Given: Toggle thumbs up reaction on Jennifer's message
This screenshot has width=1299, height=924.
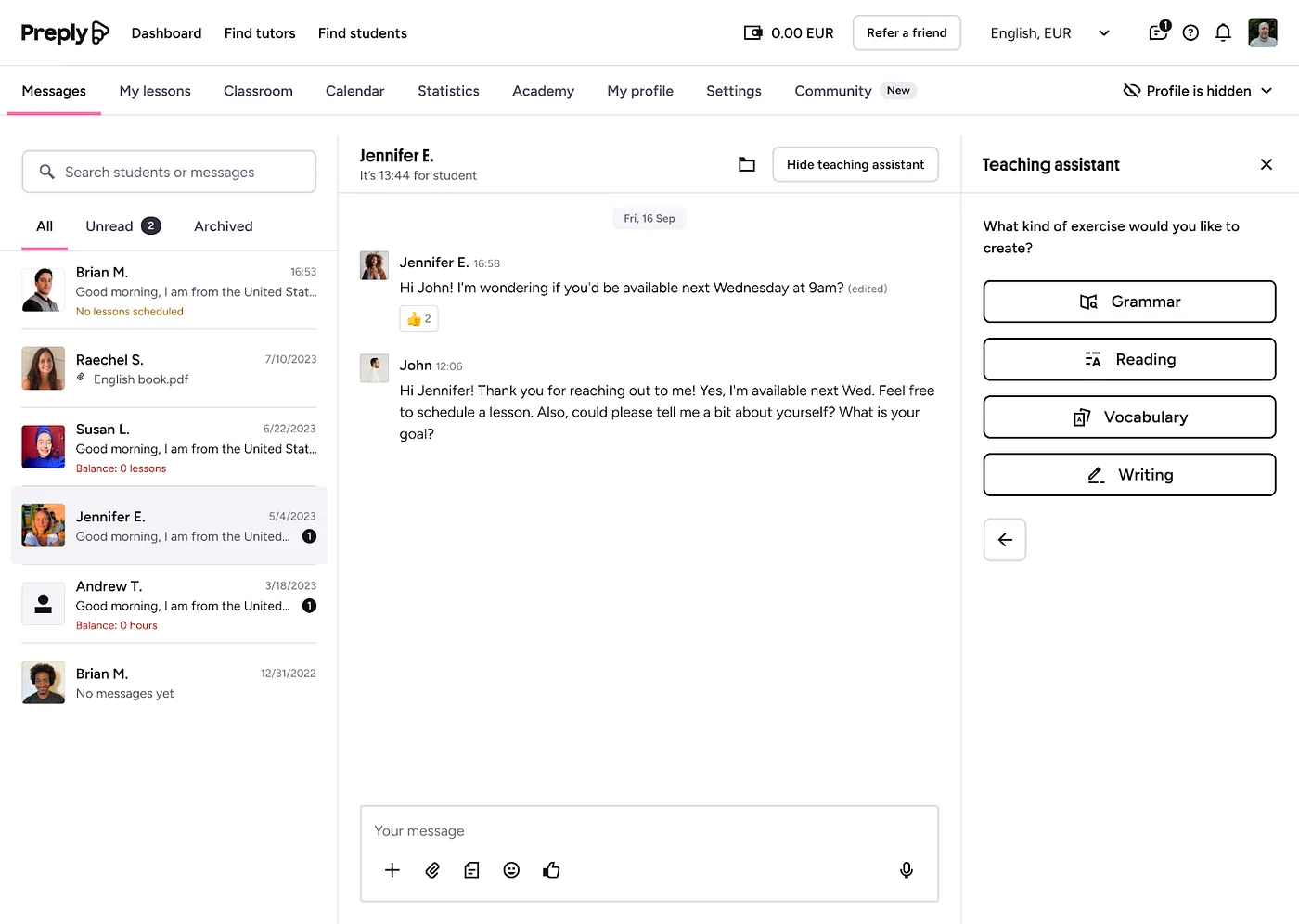Looking at the screenshot, I should (418, 319).
